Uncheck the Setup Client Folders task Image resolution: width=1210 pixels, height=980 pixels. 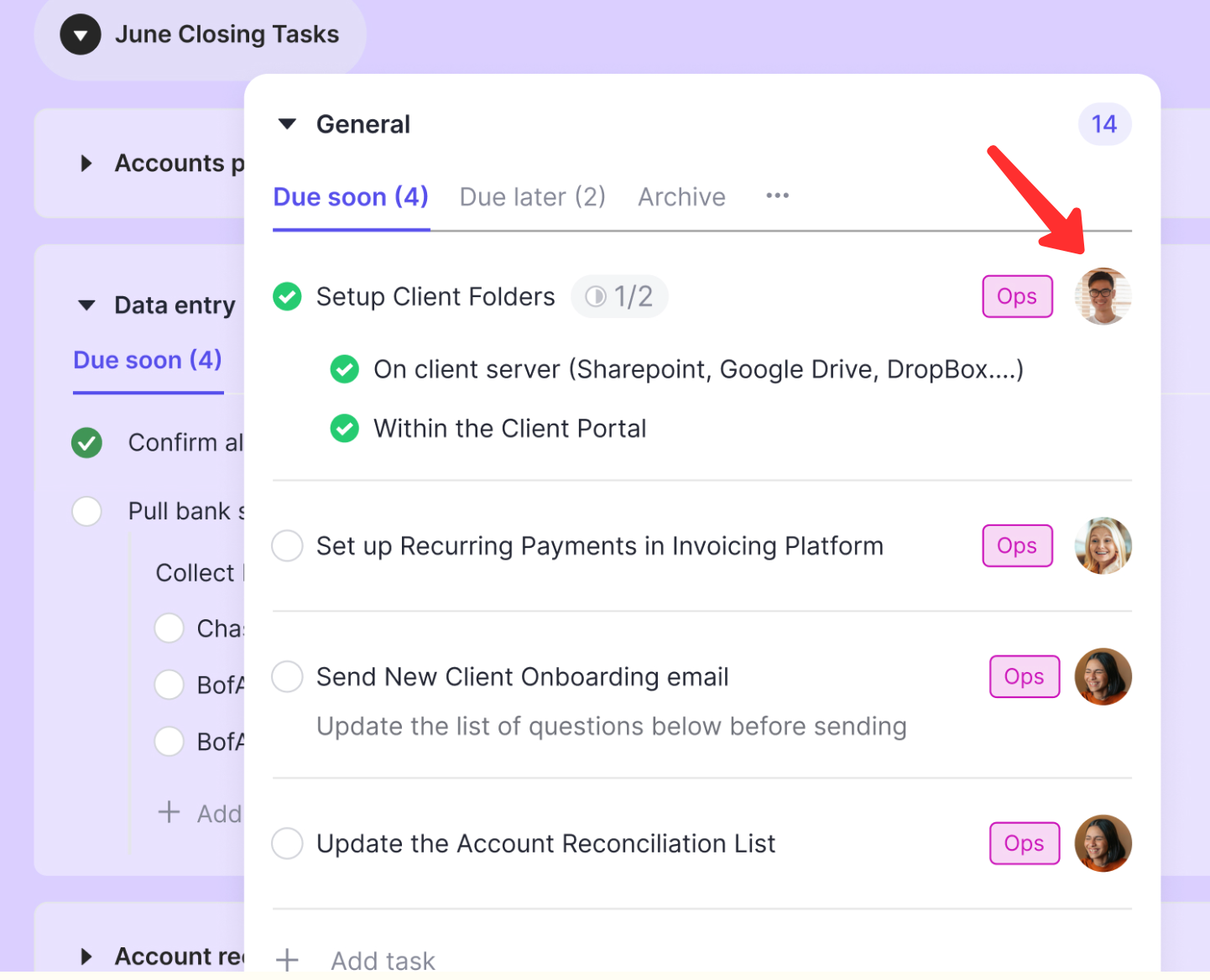[x=287, y=296]
